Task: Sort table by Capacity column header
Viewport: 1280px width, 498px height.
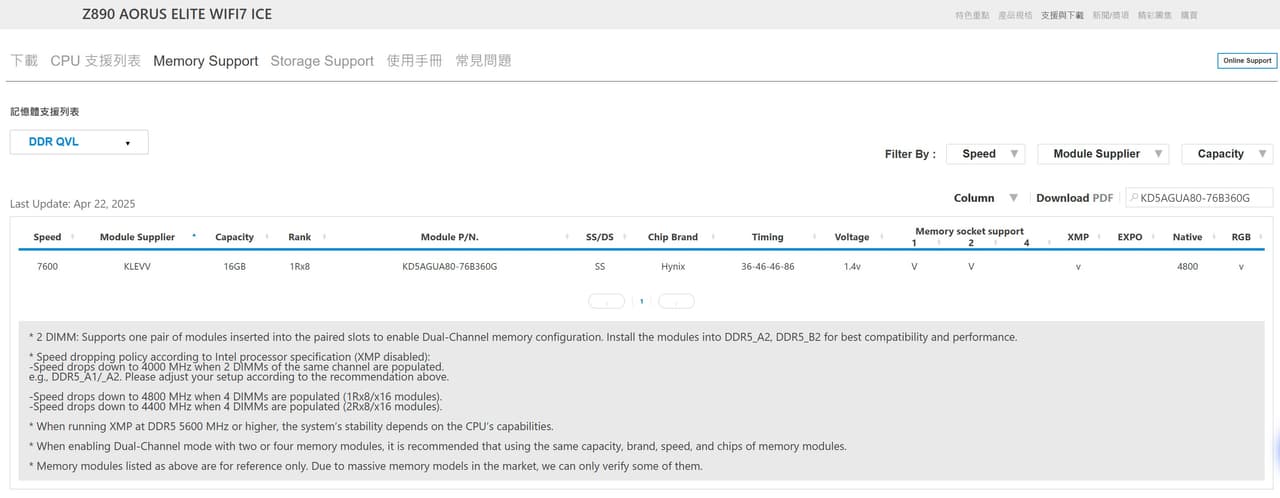Action: click(x=234, y=237)
